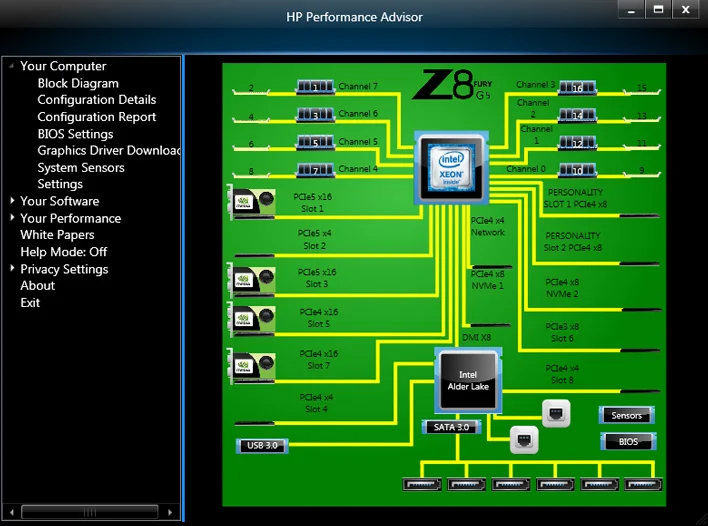Expand the Your Software tree node
Viewport: 708px width, 526px height.
coord(11,201)
